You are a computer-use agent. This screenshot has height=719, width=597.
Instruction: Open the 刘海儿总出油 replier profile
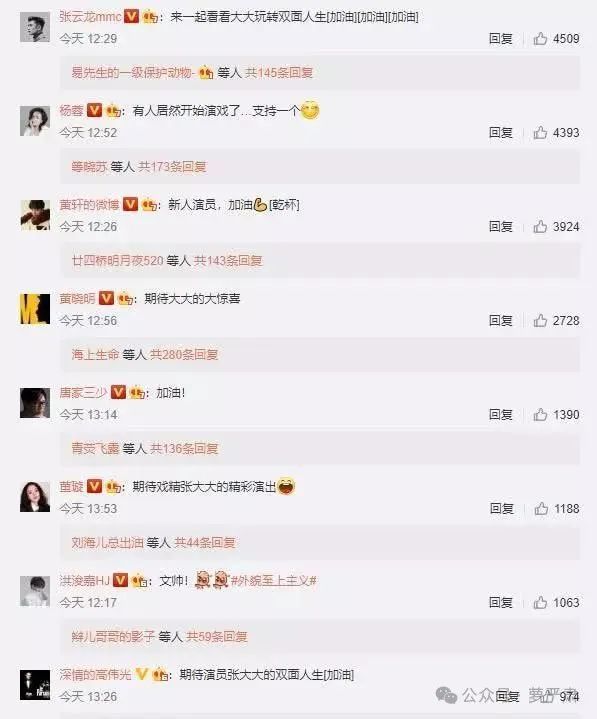107,542
